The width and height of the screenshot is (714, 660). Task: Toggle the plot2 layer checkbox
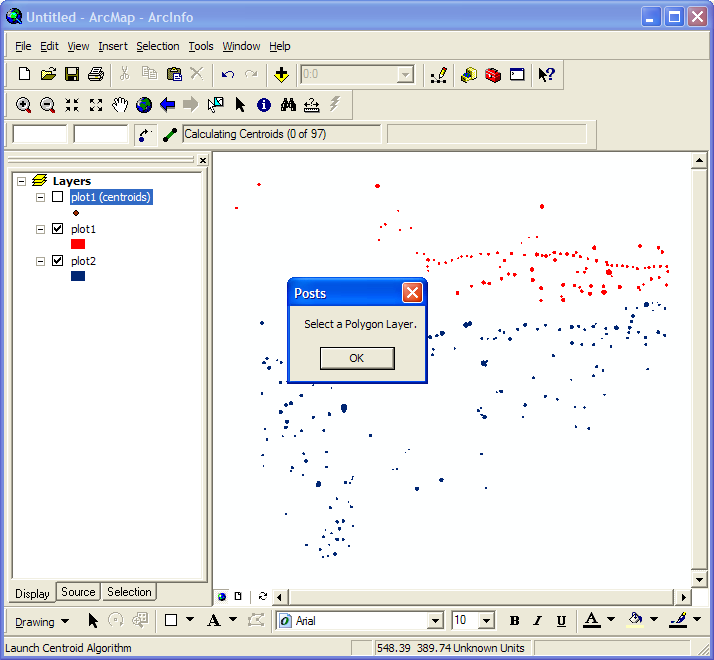[x=57, y=261]
